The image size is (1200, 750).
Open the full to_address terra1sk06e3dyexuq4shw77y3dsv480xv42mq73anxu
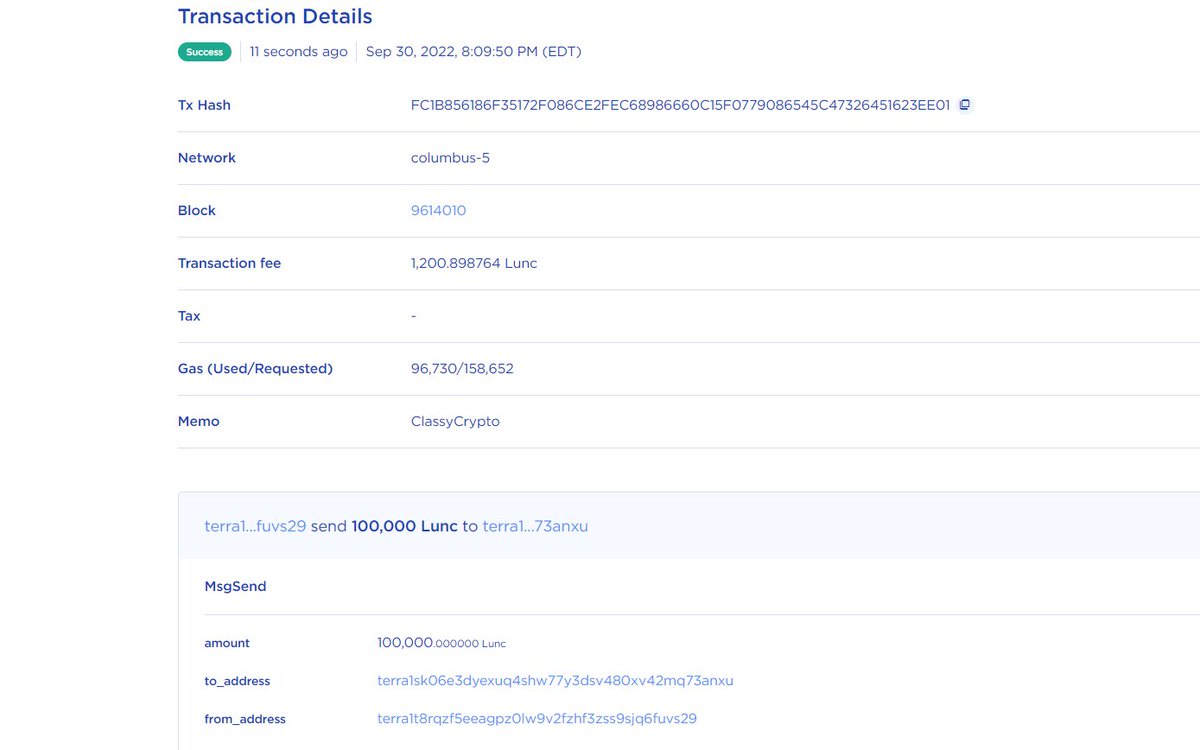click(x=555, y=681)
